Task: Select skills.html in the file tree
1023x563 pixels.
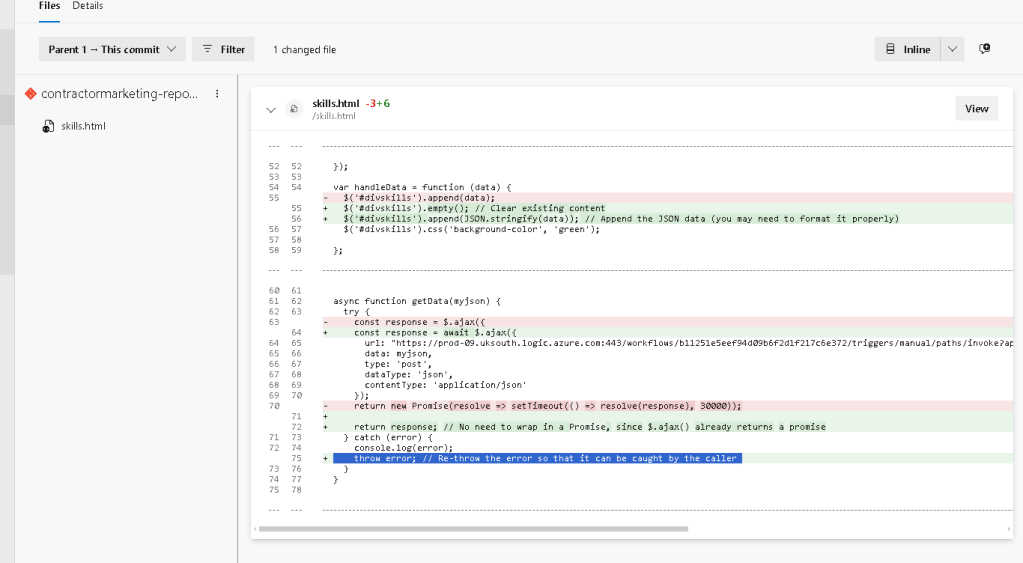Action: click(x=84, y=127)
